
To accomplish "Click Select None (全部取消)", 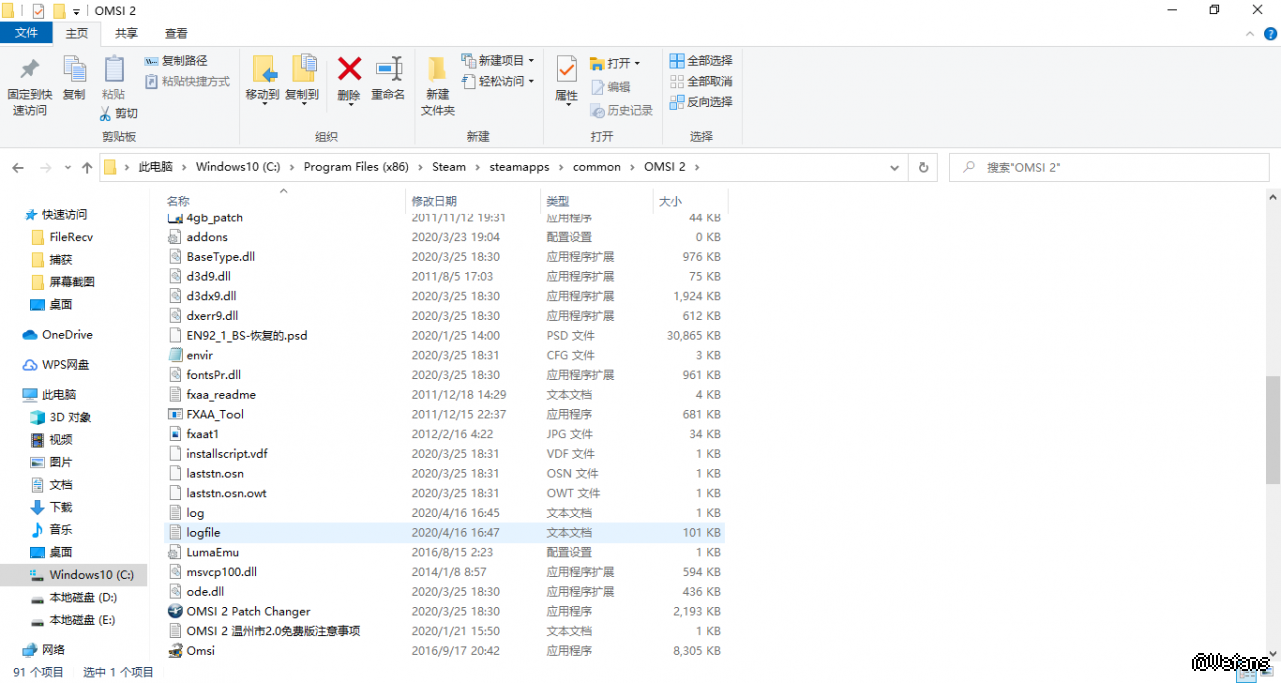I will 701,81.
